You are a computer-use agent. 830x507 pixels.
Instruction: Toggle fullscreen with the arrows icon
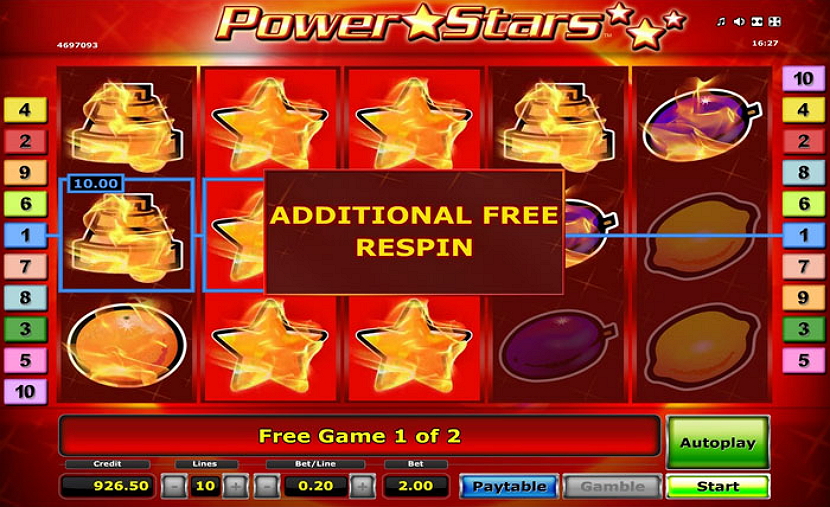(x=774, y=22)
